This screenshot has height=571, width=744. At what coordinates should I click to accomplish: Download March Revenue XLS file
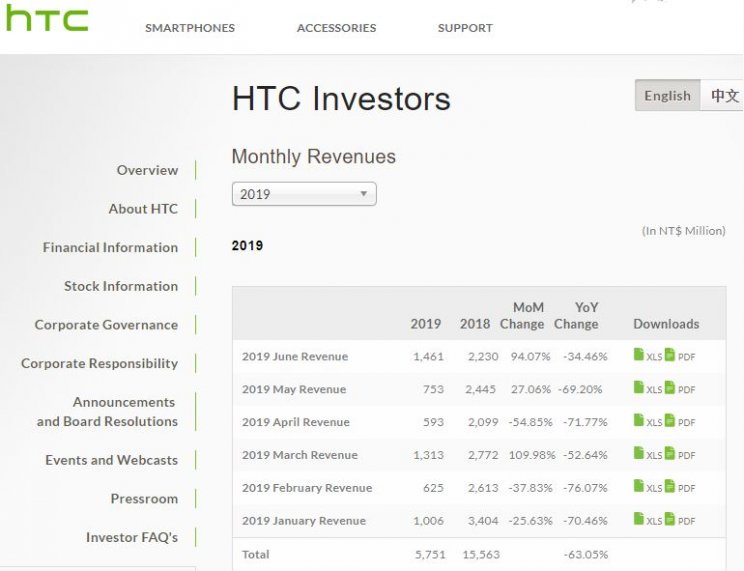click(x=648, y=454)
